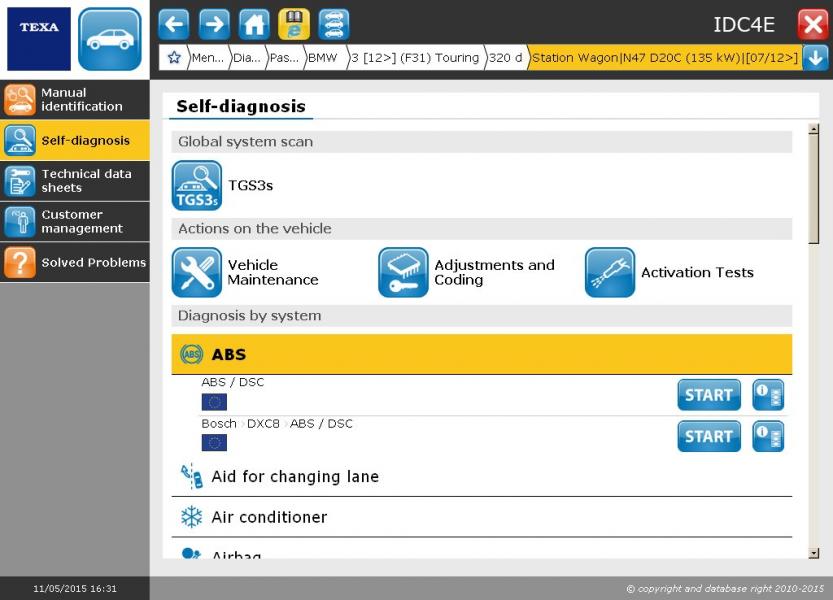Open Manual identification in sidebar

point(75,100)
